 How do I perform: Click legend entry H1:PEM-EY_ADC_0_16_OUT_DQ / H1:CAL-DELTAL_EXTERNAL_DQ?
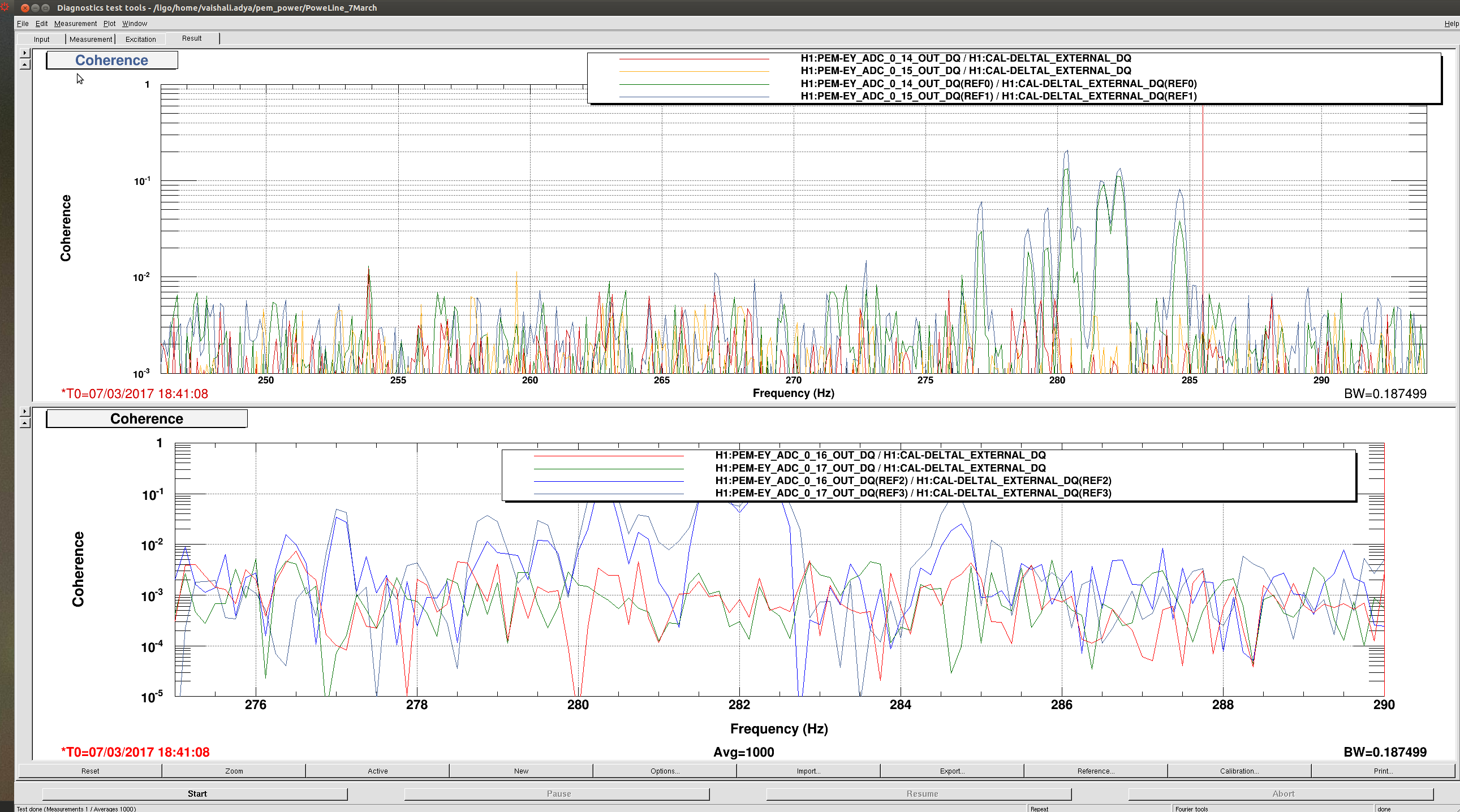880,455
